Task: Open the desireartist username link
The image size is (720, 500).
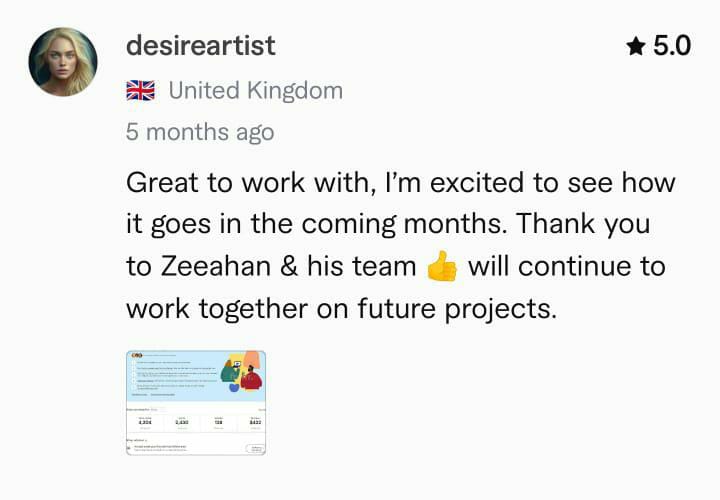Action: [x=201, y=45]
